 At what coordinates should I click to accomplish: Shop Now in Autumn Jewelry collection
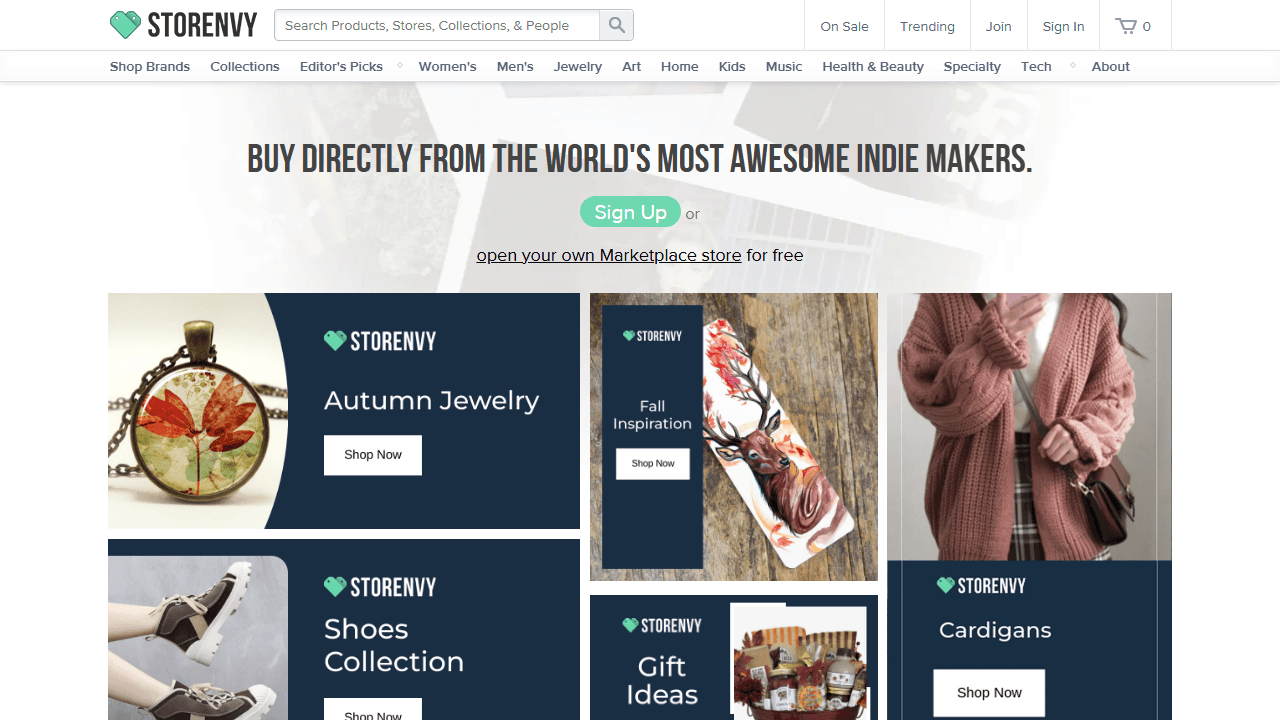(x=372, y=455)
